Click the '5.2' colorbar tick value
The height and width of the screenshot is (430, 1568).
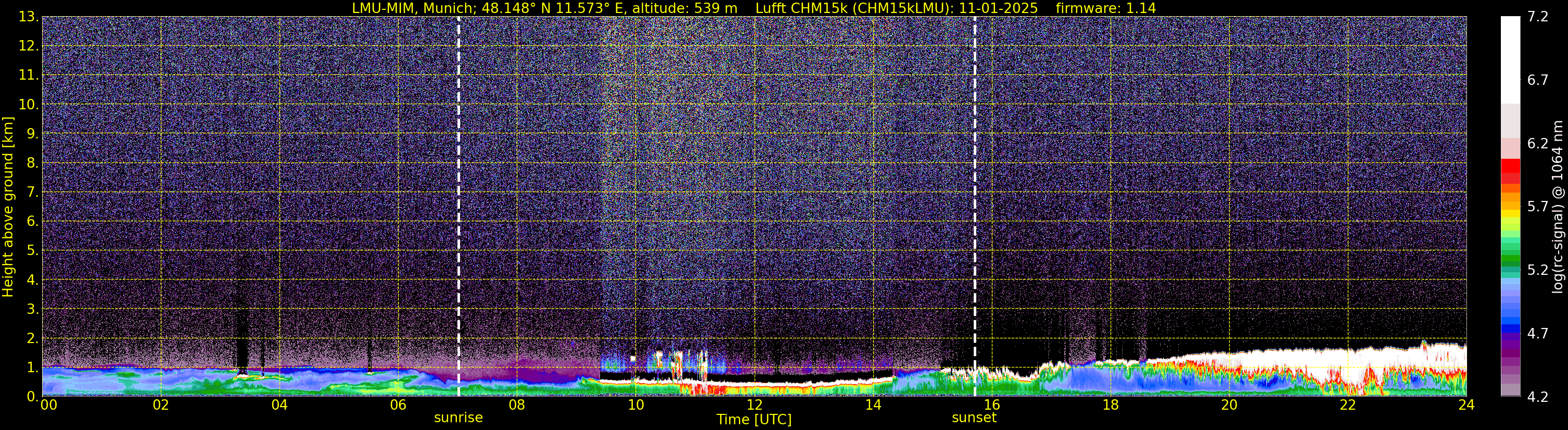coord(1538,270)
